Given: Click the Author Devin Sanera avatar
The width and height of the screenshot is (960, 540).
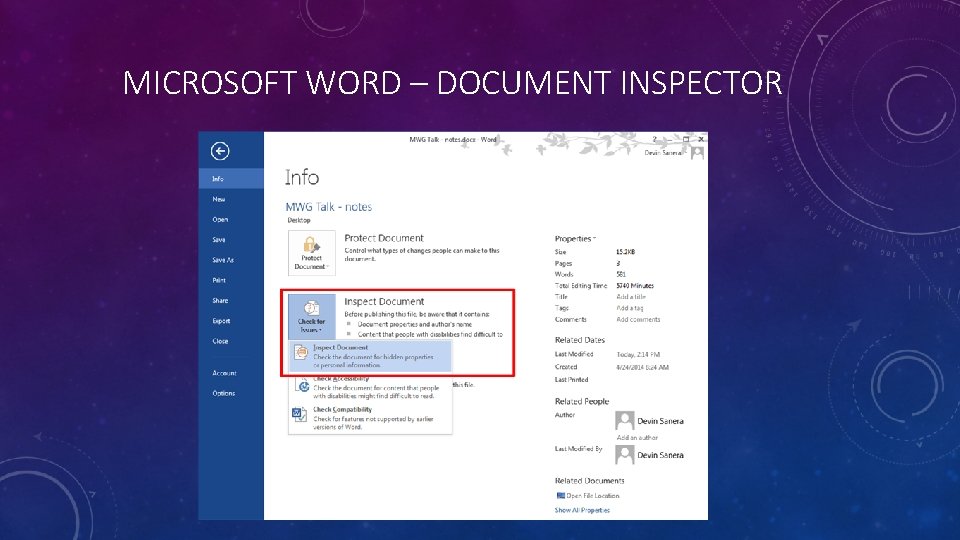Looking at the screenshot, I should (x=624, y=421).
